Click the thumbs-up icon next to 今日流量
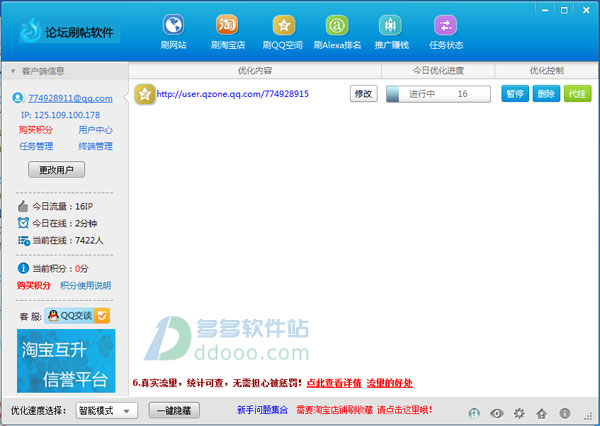The height and width of the screenshot is (426, 600). click(x=23, y=206)
